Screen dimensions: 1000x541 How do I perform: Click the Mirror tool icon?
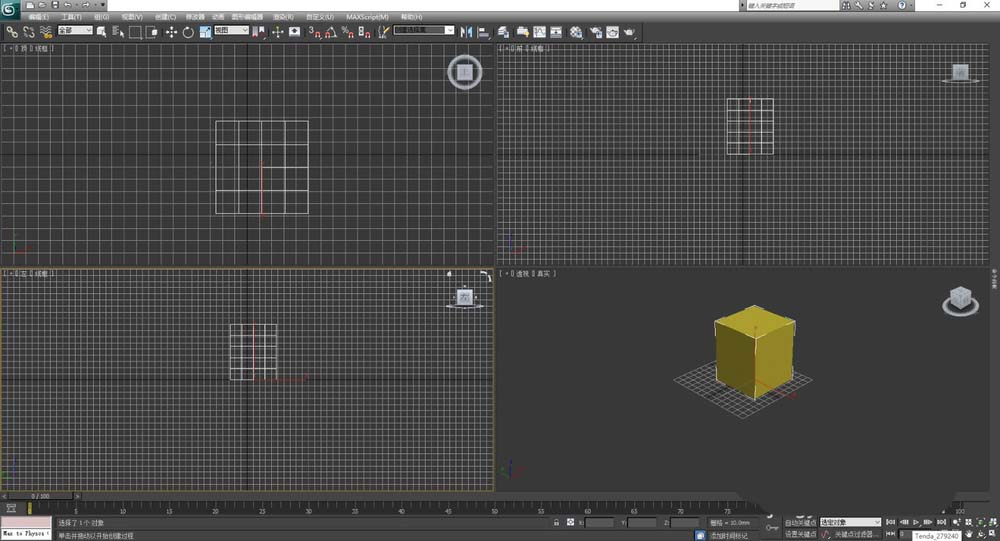466,31
